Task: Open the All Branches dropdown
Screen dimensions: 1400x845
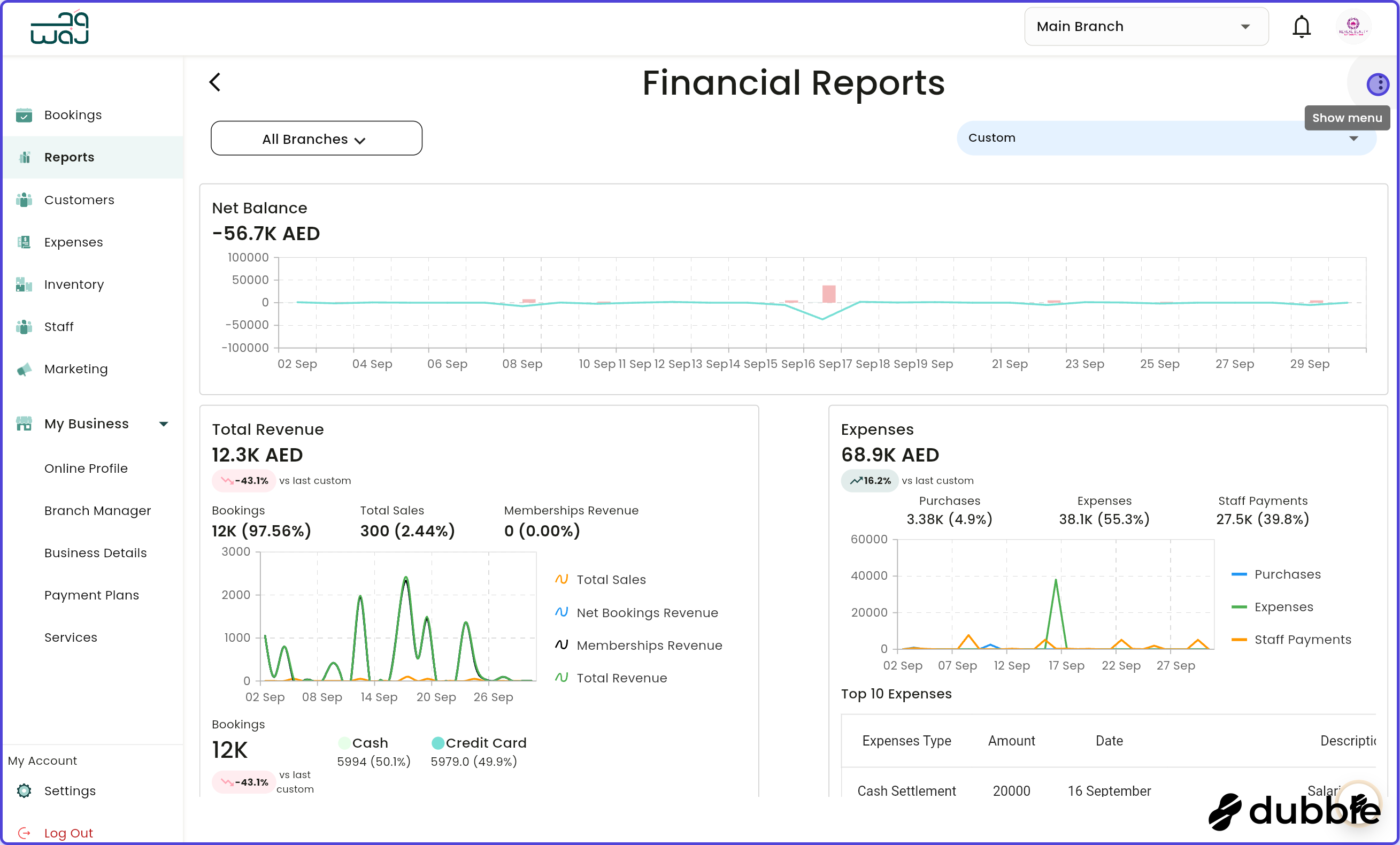Action: coord(316,138)
